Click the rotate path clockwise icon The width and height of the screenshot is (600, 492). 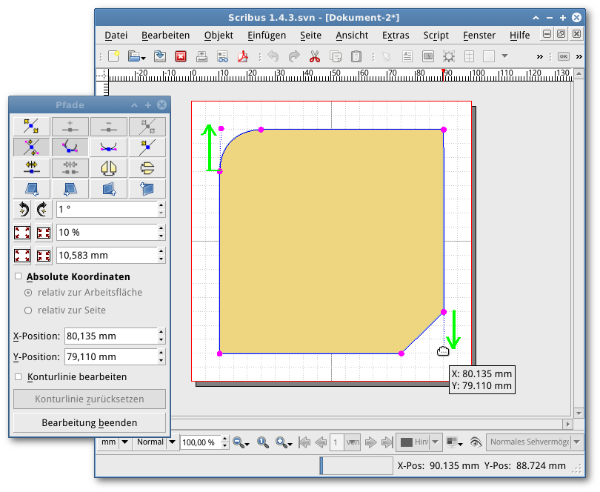pyautogui.click(x=43, y=209)
